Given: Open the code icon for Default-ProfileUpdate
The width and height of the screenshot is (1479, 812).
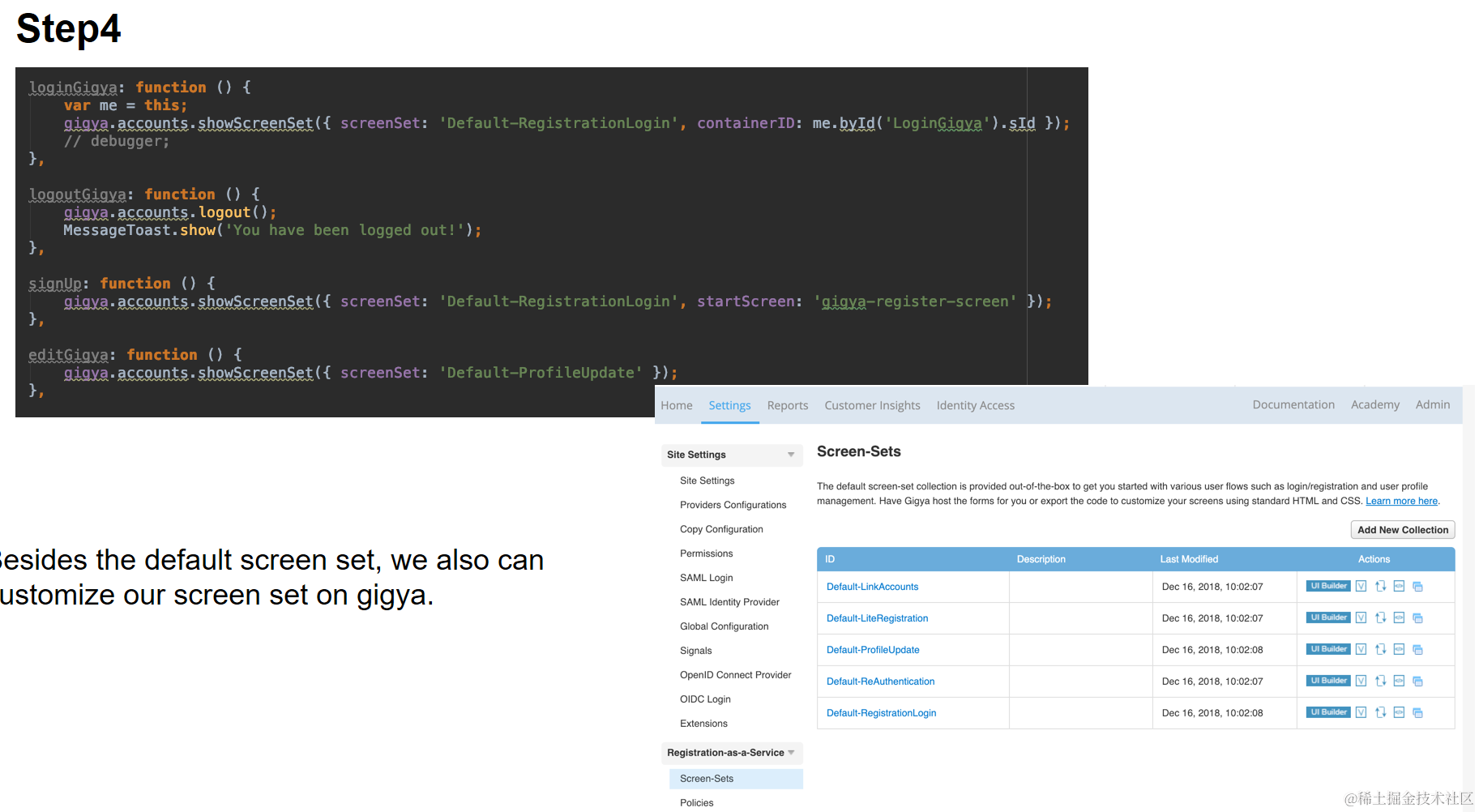Looking at the screenshot, I should click(x=1399, y=649).
